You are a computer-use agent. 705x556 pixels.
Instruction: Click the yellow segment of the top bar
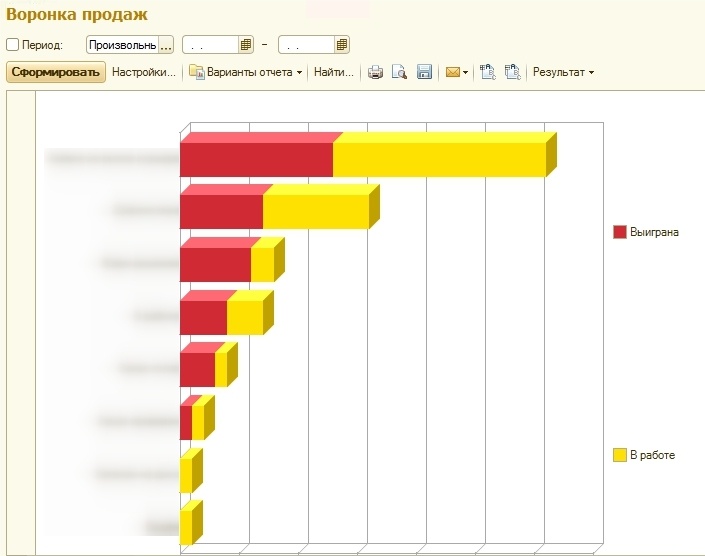[x=439, y=160]
